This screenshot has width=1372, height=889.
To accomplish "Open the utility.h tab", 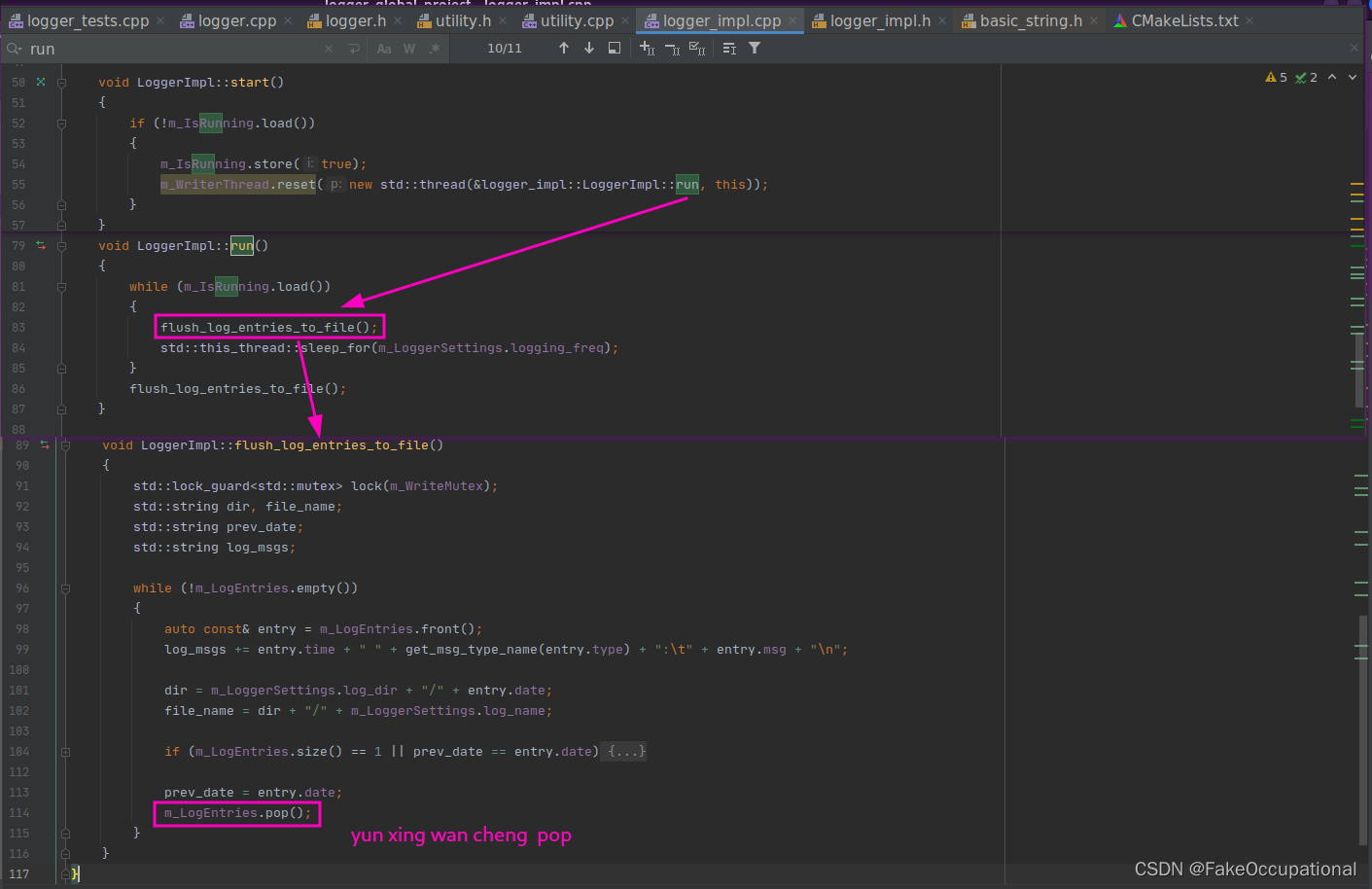I will click(463, 20).
